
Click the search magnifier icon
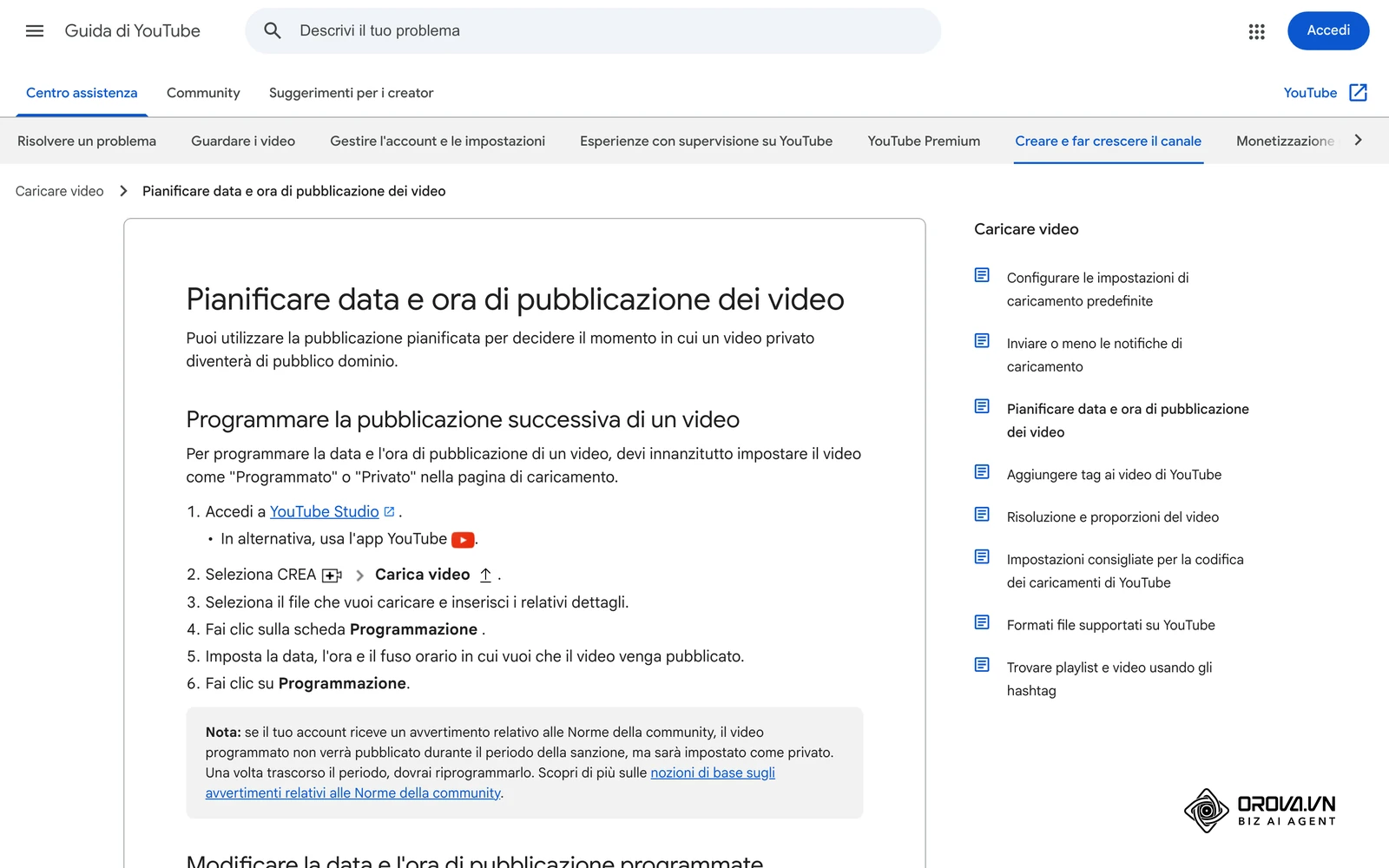273,31
